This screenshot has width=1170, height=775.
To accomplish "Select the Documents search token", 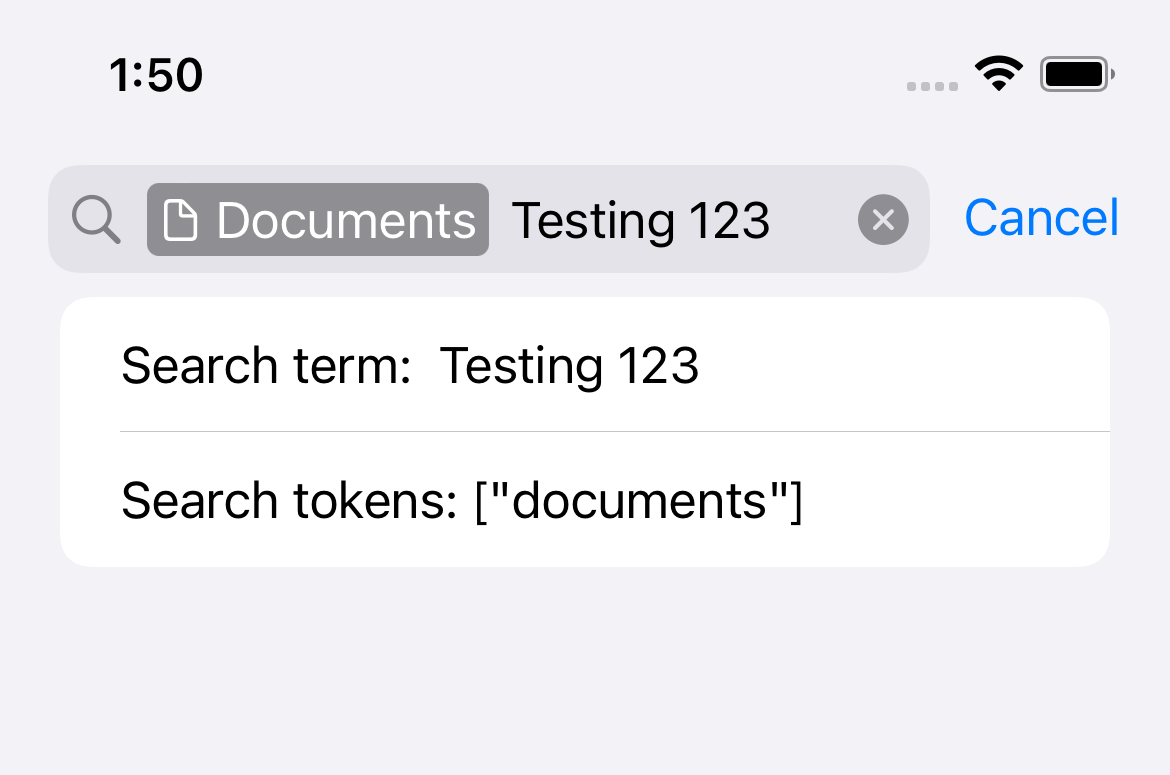I will (x=318, y=219).
